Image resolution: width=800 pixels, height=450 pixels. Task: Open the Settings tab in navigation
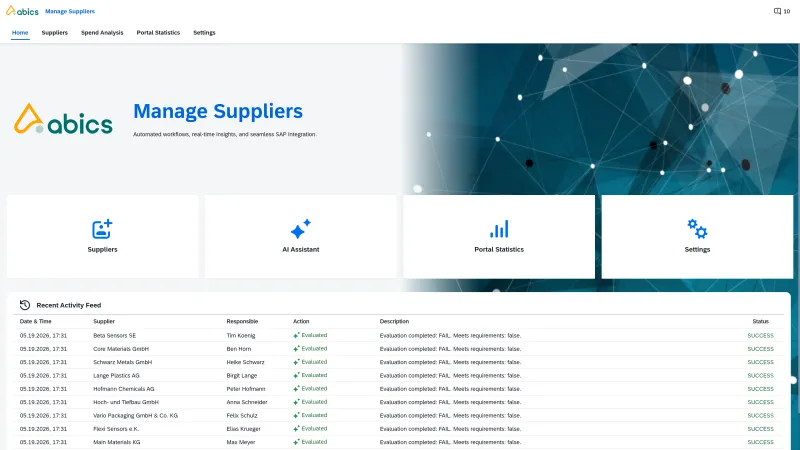(x=204, y=33)
